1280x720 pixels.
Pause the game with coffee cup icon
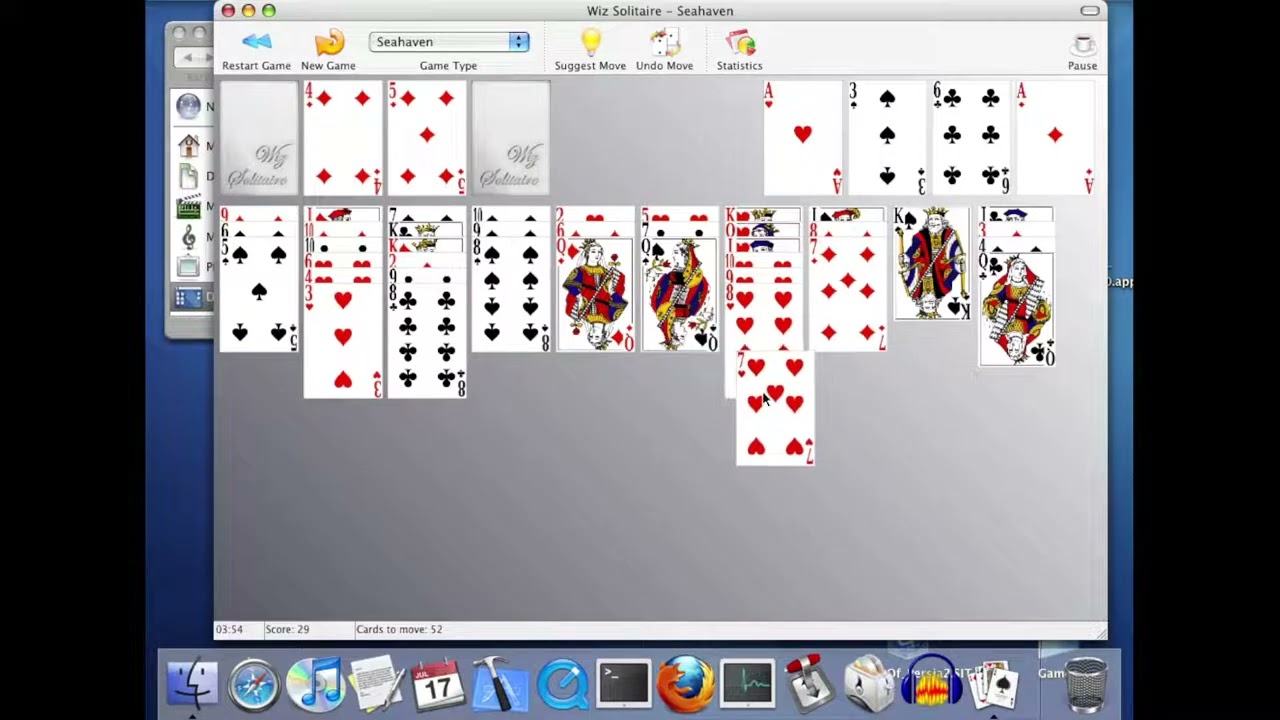click(x=1082, y=44)
